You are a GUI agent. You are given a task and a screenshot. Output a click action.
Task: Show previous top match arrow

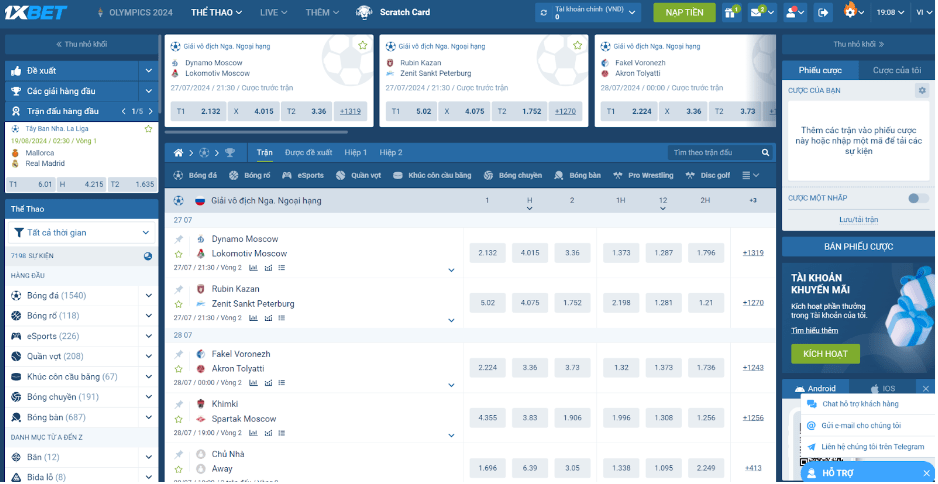coord(124,111)
